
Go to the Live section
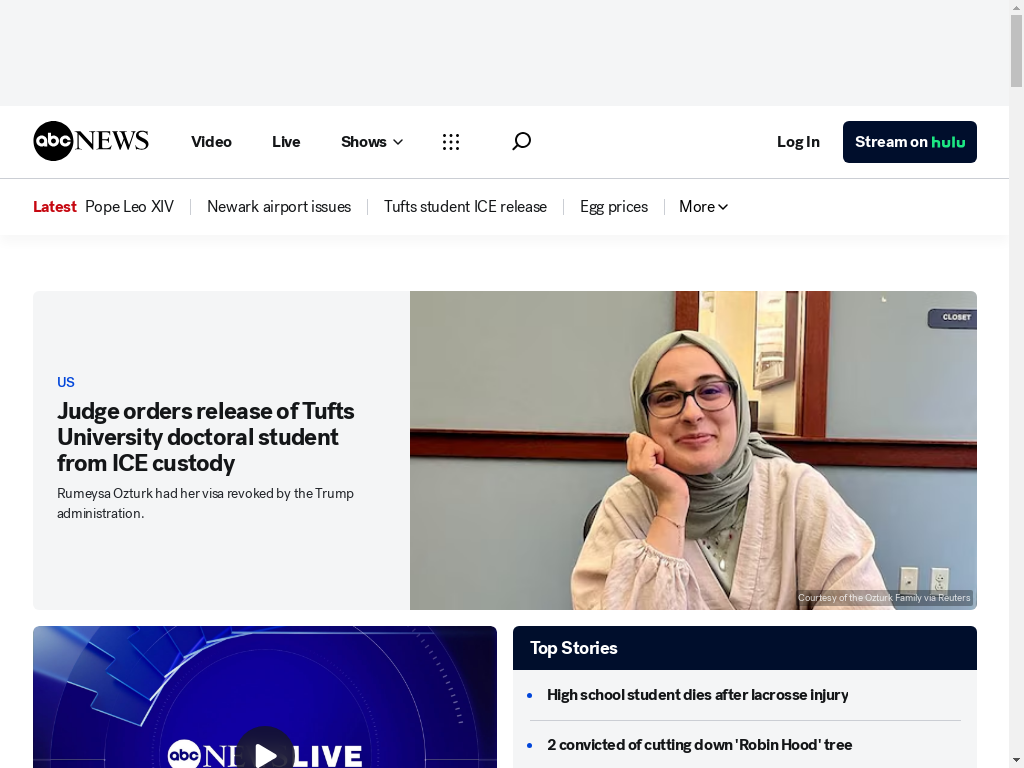coord(286,142)
